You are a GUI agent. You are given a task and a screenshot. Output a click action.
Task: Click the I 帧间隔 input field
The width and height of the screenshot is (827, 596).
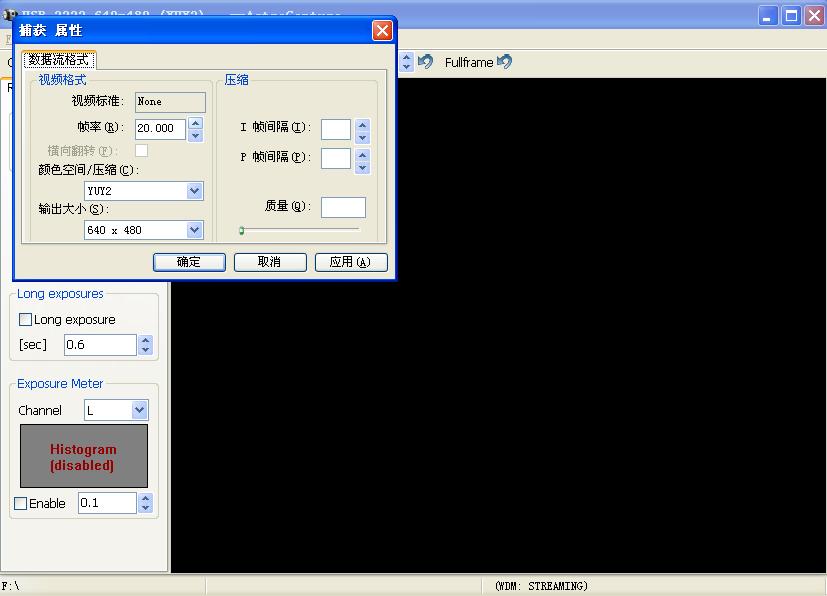coord(336,129)
